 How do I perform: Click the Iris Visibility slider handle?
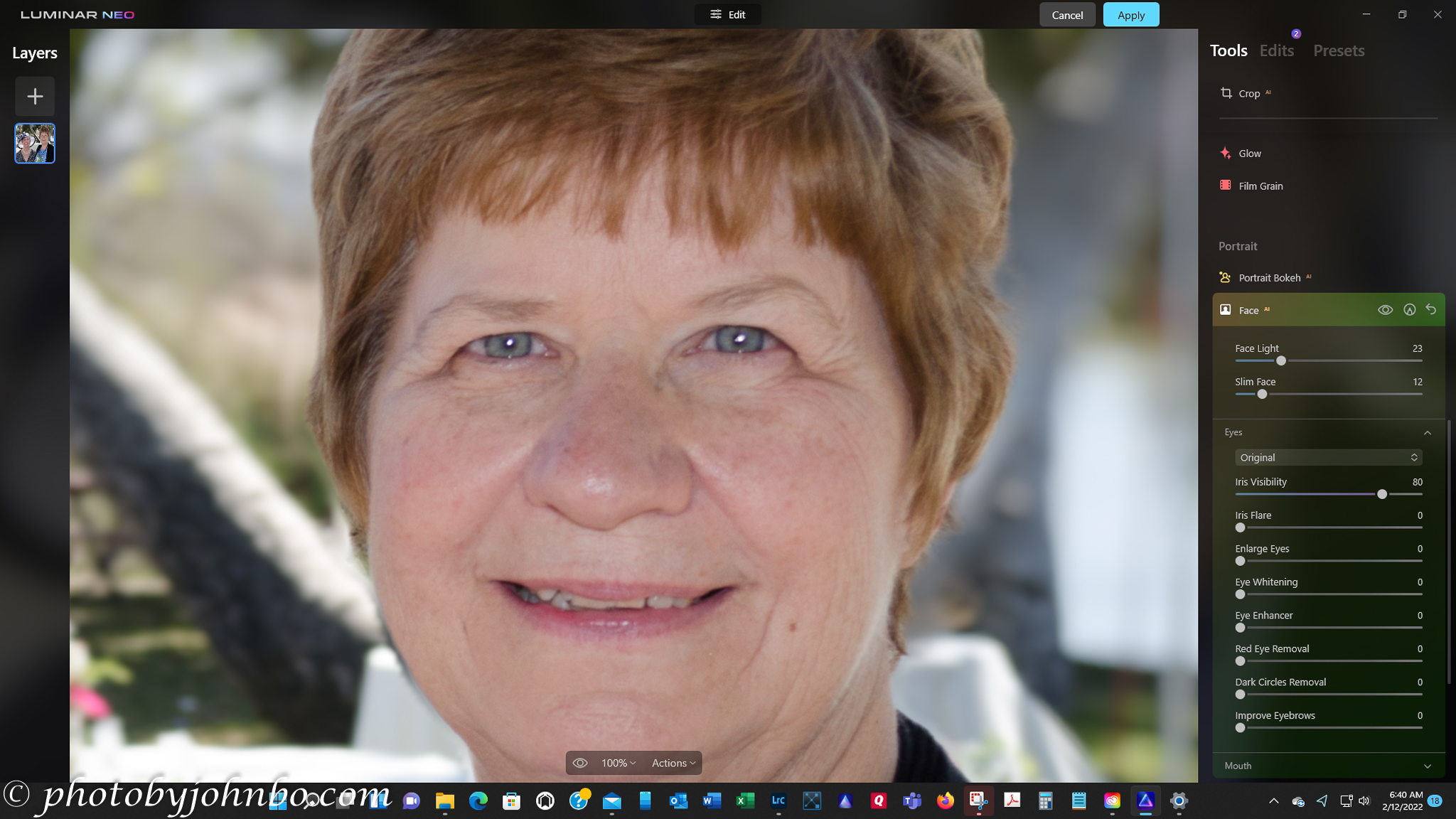pyautogui.click(x=1382, y=494)
